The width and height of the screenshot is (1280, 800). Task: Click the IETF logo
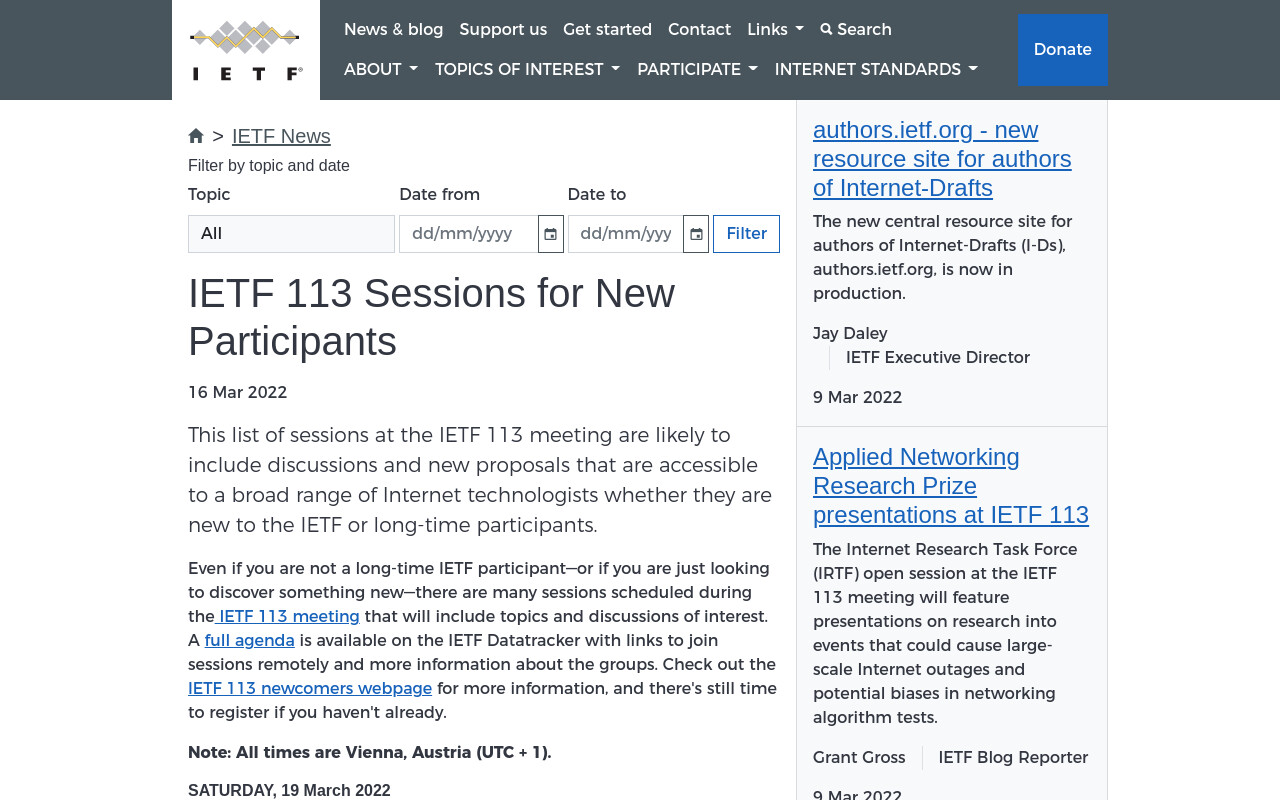246,50
